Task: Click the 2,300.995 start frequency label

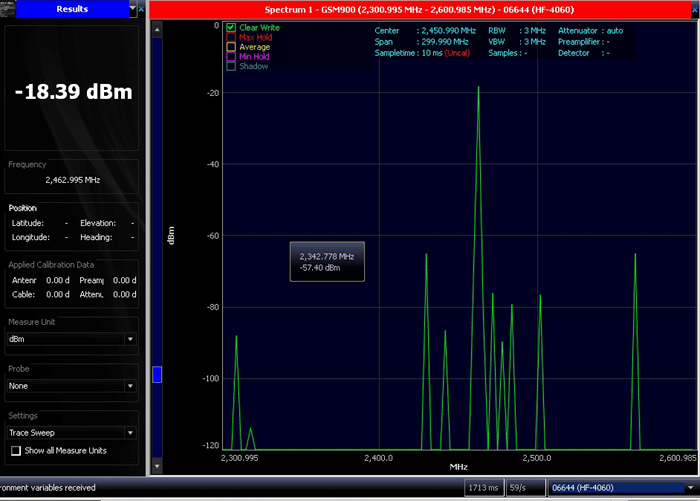Action: (x=239, y=458)
